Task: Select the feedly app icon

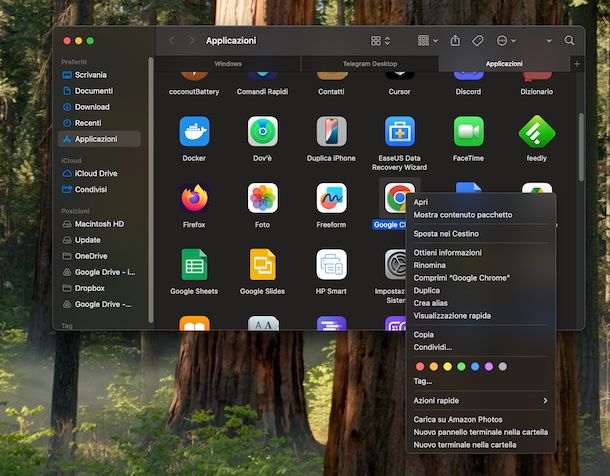Action: point(537,131)
